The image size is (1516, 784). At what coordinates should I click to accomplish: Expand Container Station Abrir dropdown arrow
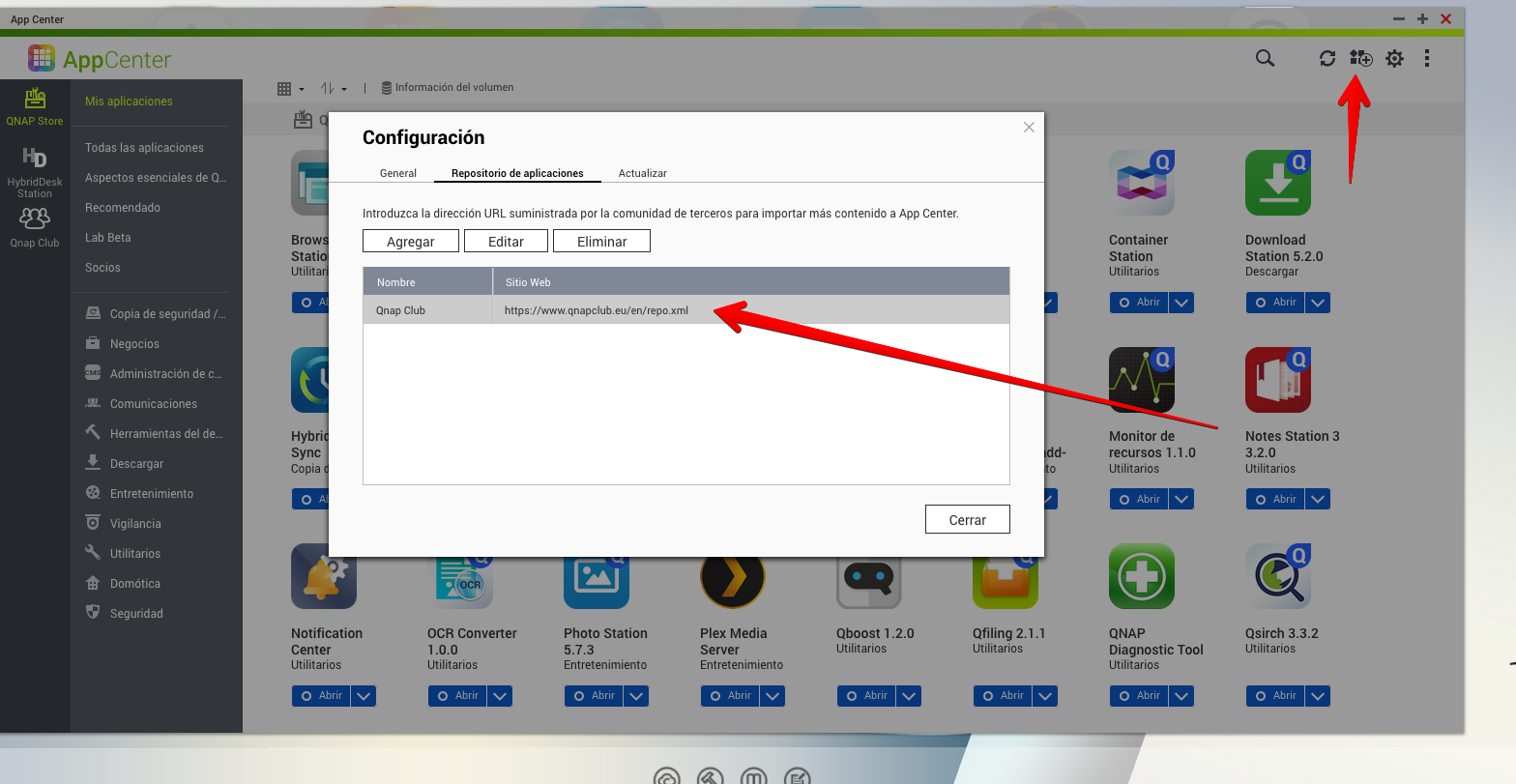click(x=1181, y=303)
